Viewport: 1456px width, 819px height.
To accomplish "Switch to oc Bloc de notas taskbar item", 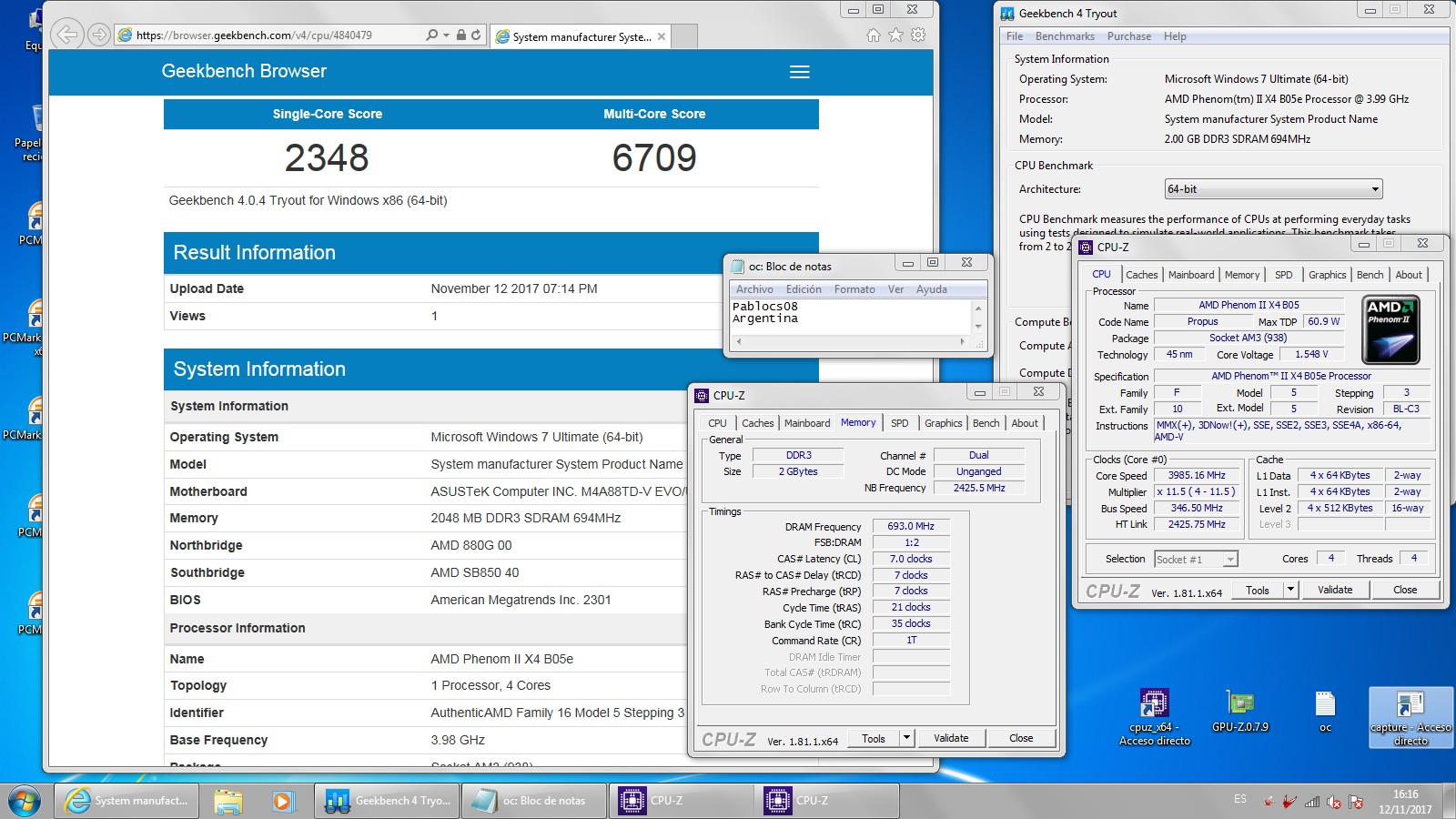I will click(x=534, y=801).
